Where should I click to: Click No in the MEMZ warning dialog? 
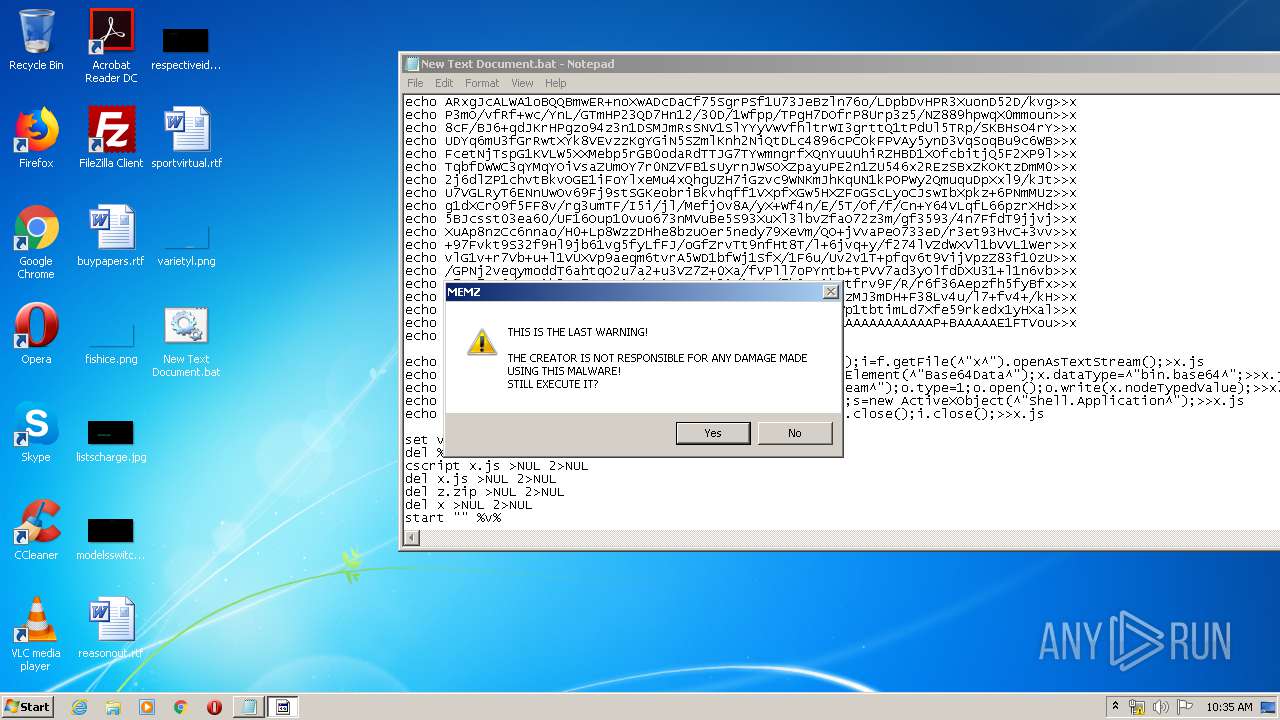(x=795, y=433)
